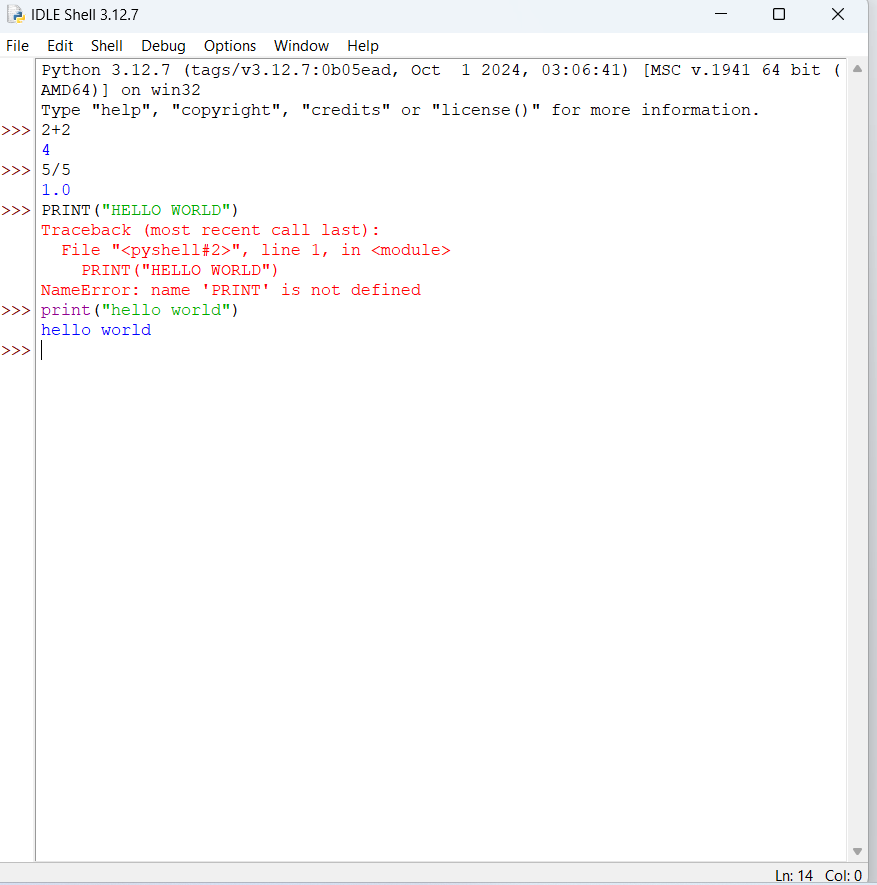Open the Edit menu

tap(60, 46)
